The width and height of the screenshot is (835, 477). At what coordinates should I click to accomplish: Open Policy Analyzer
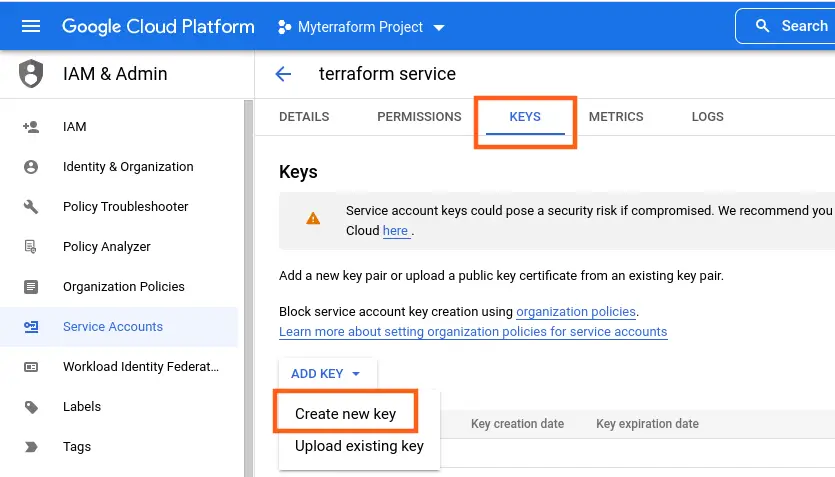click(107, 246)
